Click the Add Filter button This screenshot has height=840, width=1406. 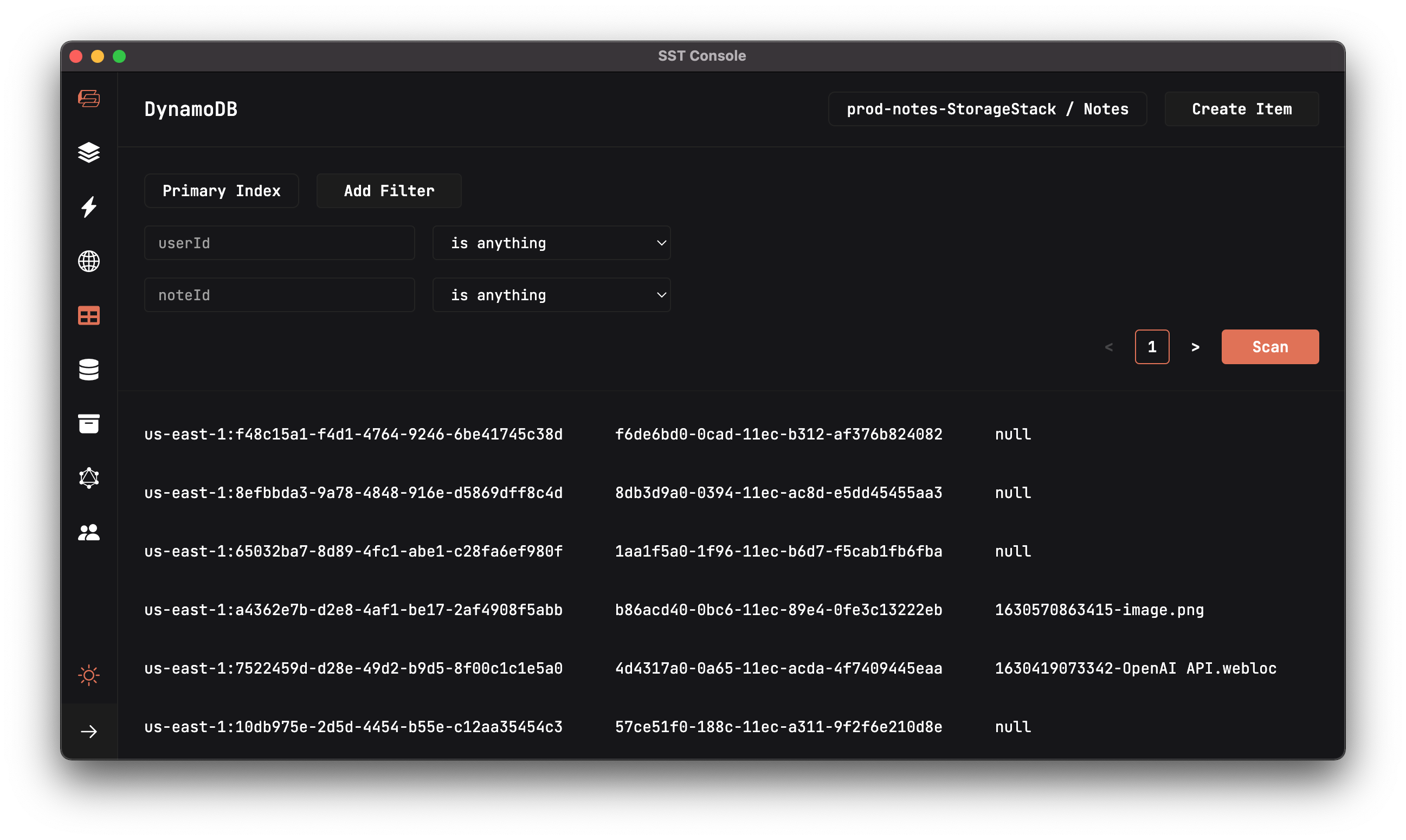[x=389, y=191]
